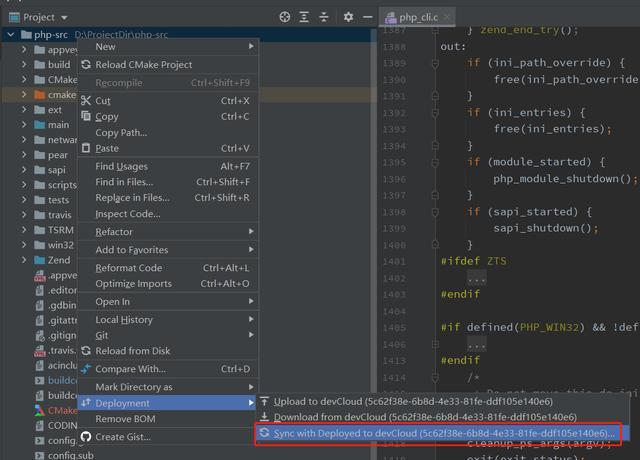The width and height of the screenshot is (640, 460).
Task: Open Project panel settings gear
Action: (348, 17)
